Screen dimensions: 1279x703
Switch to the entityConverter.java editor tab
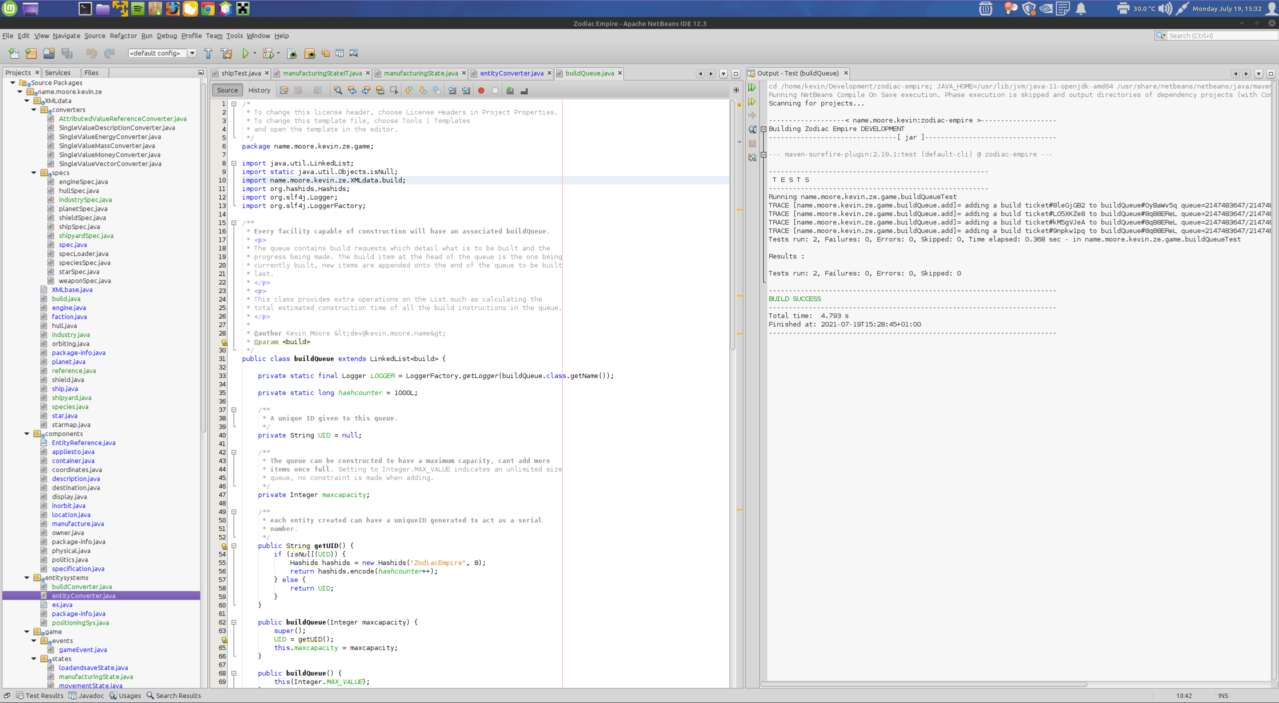pyautogui.click(x=512, y=73)
